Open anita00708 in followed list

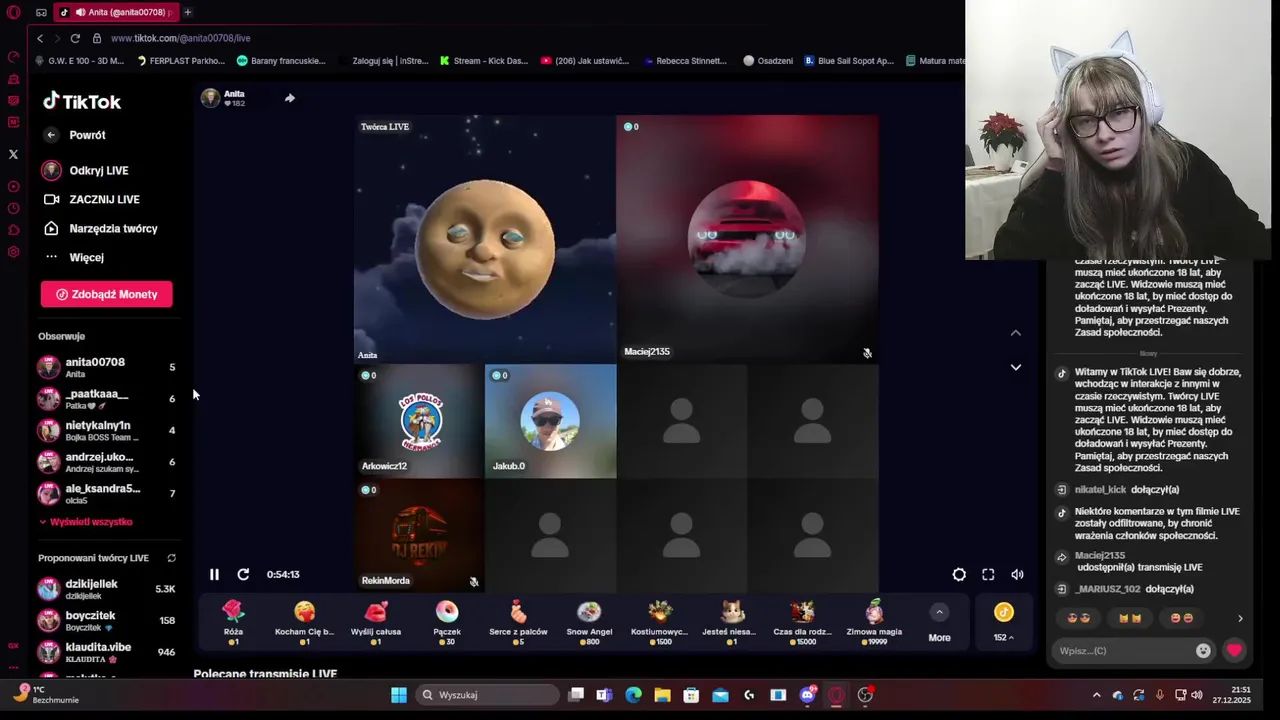(107, 367)
